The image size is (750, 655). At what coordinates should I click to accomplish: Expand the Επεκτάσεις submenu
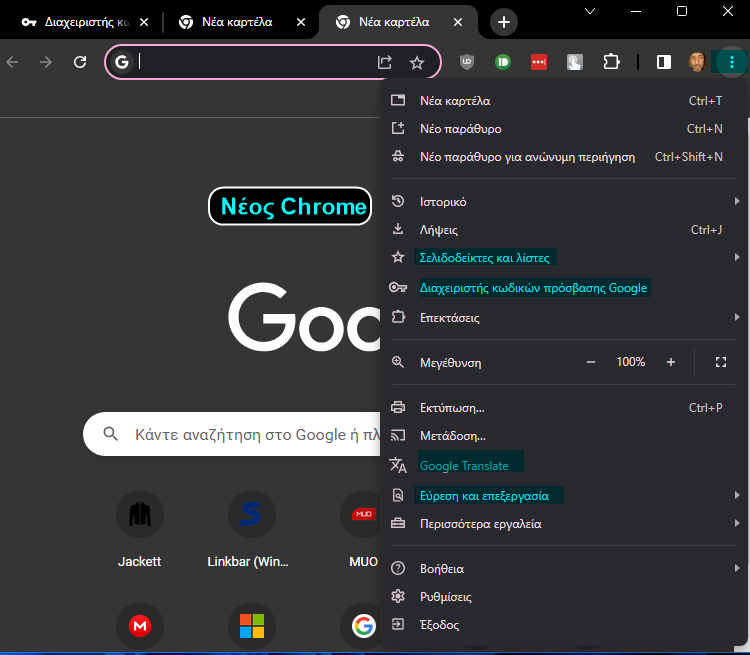pos(564,318)
